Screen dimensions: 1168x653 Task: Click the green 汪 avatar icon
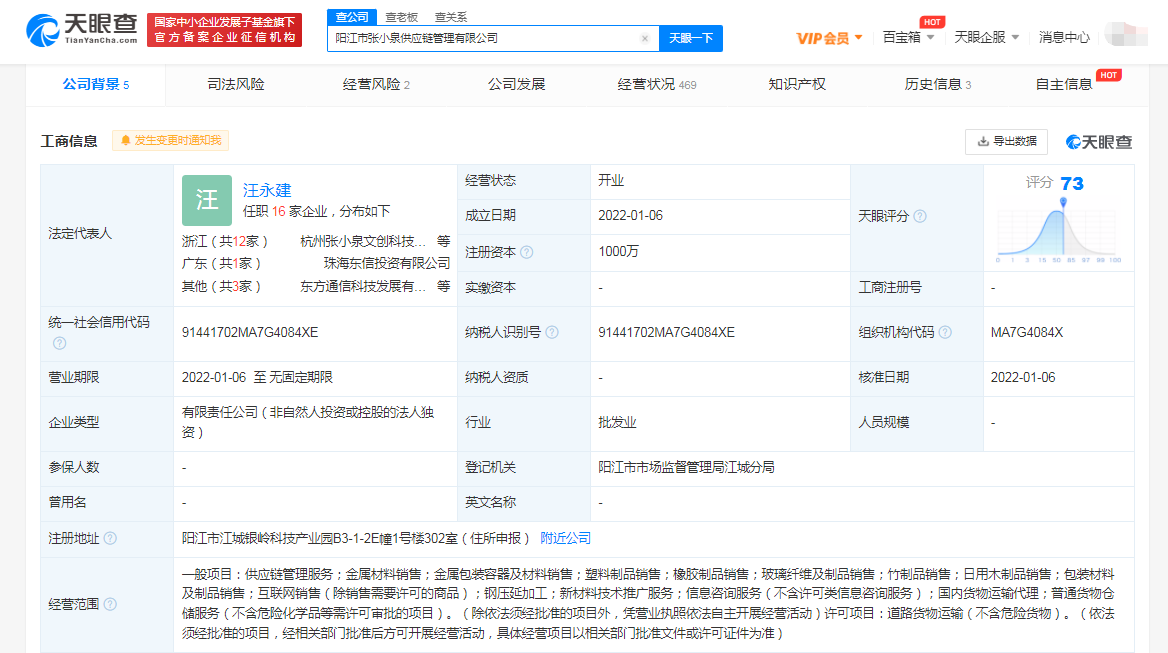[x=207, y=200]
